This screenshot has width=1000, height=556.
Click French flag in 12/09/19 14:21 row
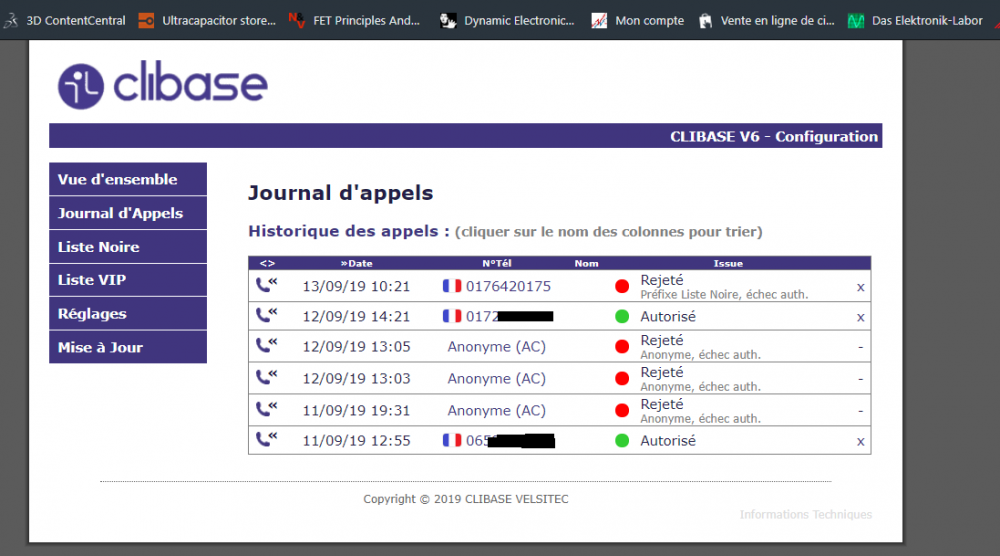452,316
